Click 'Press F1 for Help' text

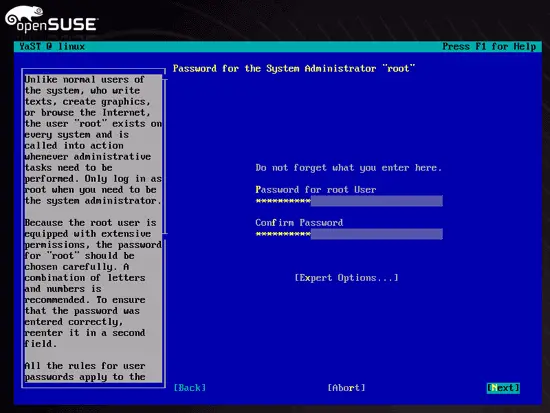pos(489,46)
